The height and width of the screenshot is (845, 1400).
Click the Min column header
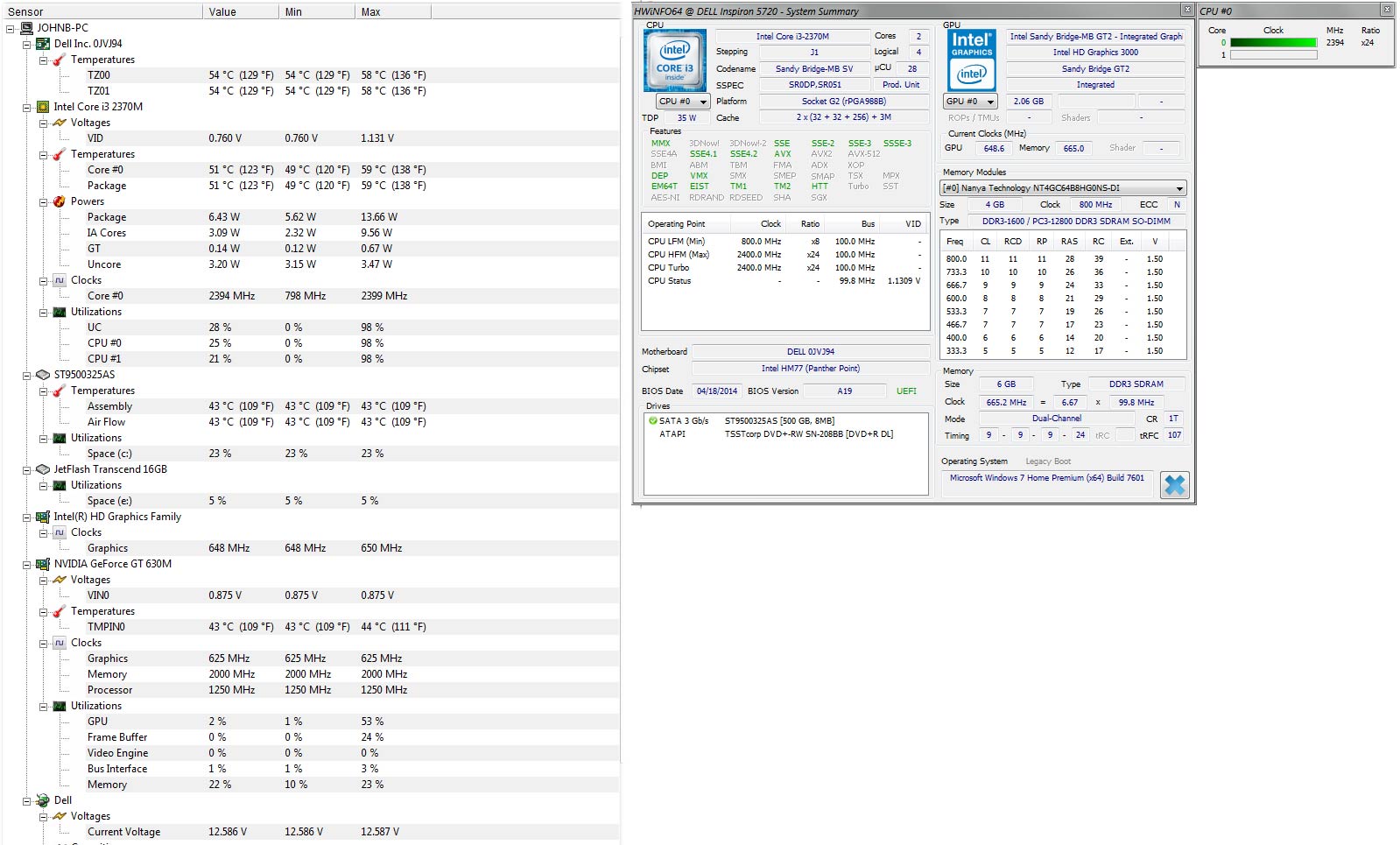(x=316, y=11)
